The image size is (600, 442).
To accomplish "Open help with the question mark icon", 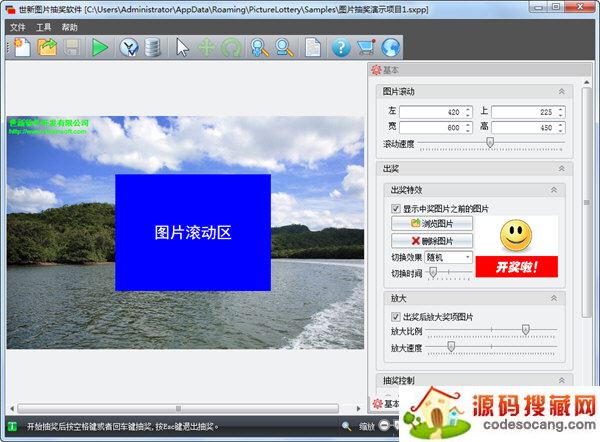I will pyautogui.click(x=340, y=47).
